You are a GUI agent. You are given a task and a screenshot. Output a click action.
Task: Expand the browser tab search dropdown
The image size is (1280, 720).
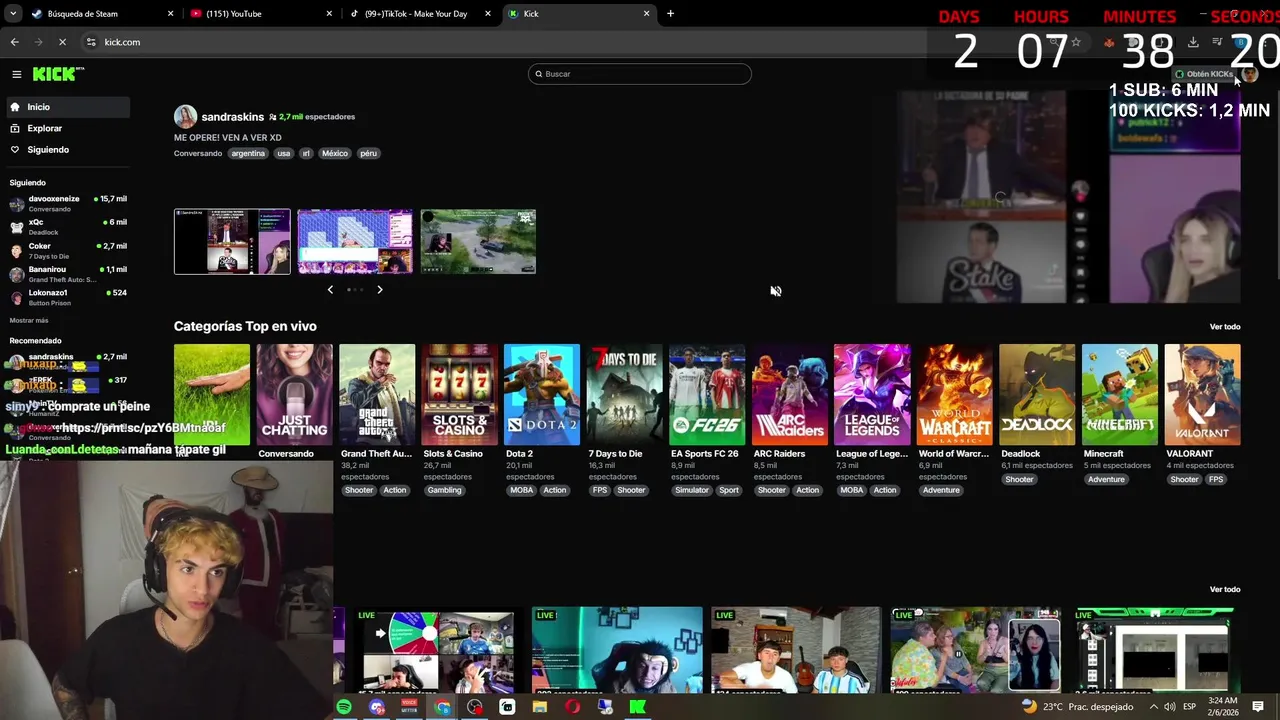(12, 14)
